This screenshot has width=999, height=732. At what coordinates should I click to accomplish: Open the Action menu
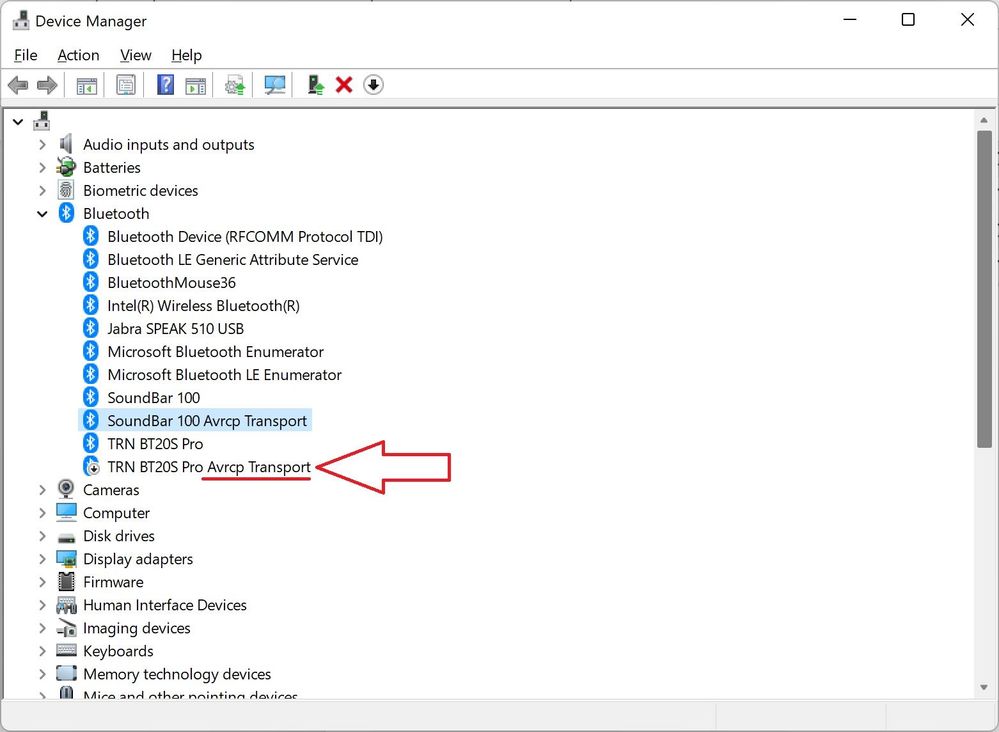click(78, 55)
